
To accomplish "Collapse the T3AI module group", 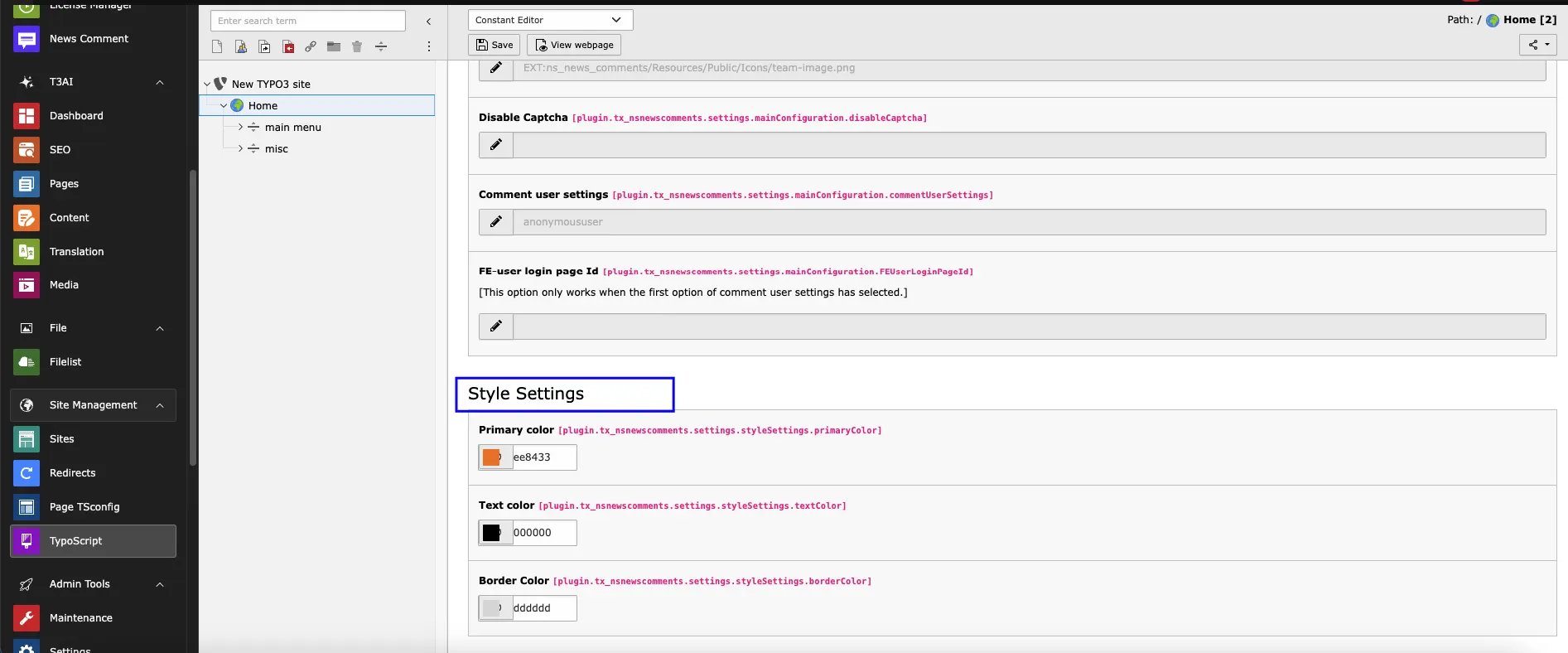I will point(160,82).
